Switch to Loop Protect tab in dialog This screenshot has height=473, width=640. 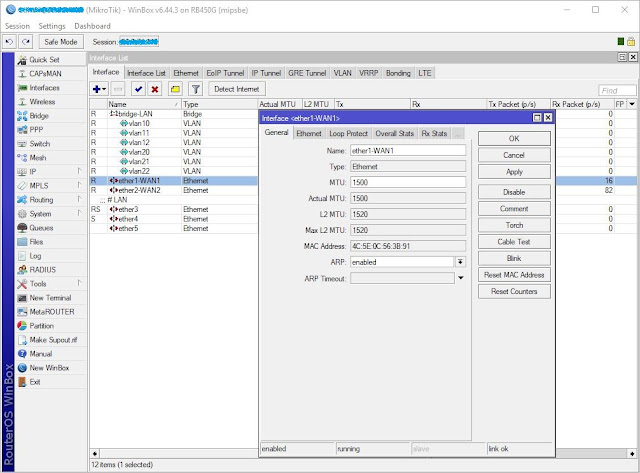[x=348, y=133]
